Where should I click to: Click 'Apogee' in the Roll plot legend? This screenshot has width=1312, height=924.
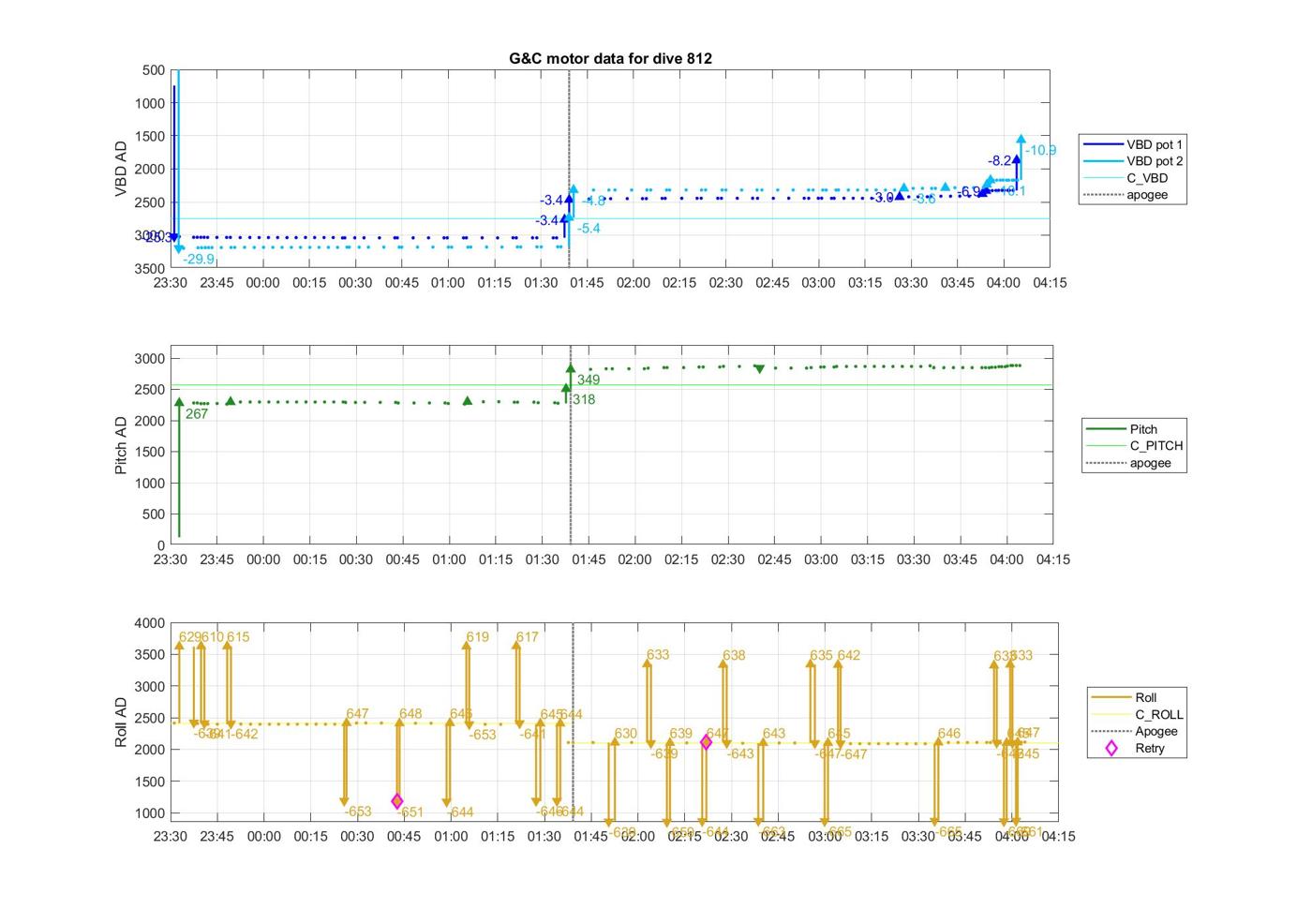1155,731
